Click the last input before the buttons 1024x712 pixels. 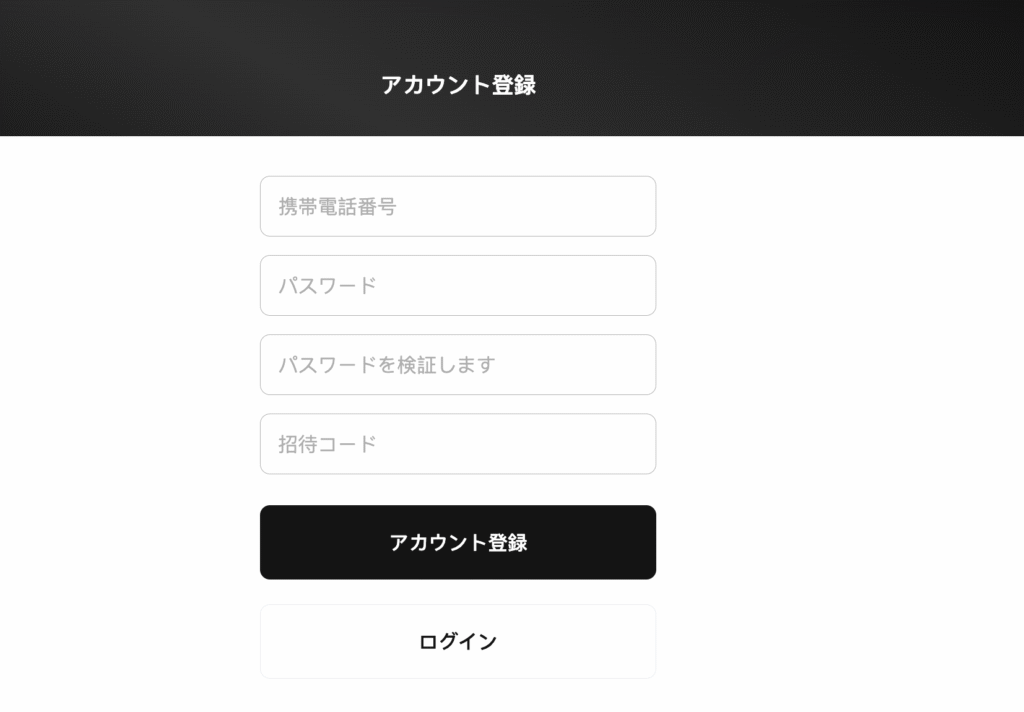pyautogui.click(x=458, y=444)
